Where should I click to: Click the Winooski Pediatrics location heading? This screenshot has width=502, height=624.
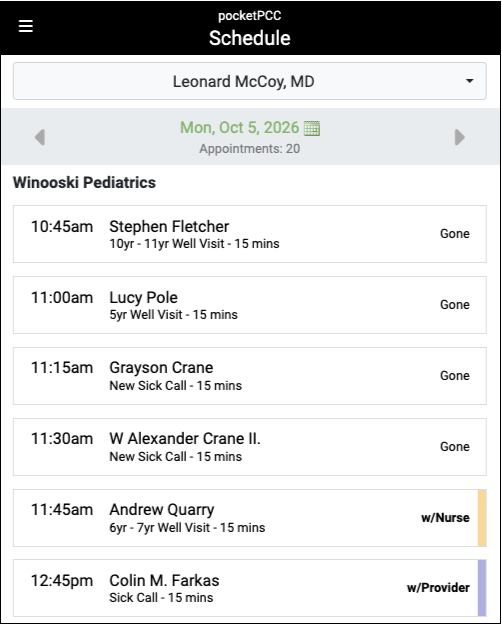(84, 183)
